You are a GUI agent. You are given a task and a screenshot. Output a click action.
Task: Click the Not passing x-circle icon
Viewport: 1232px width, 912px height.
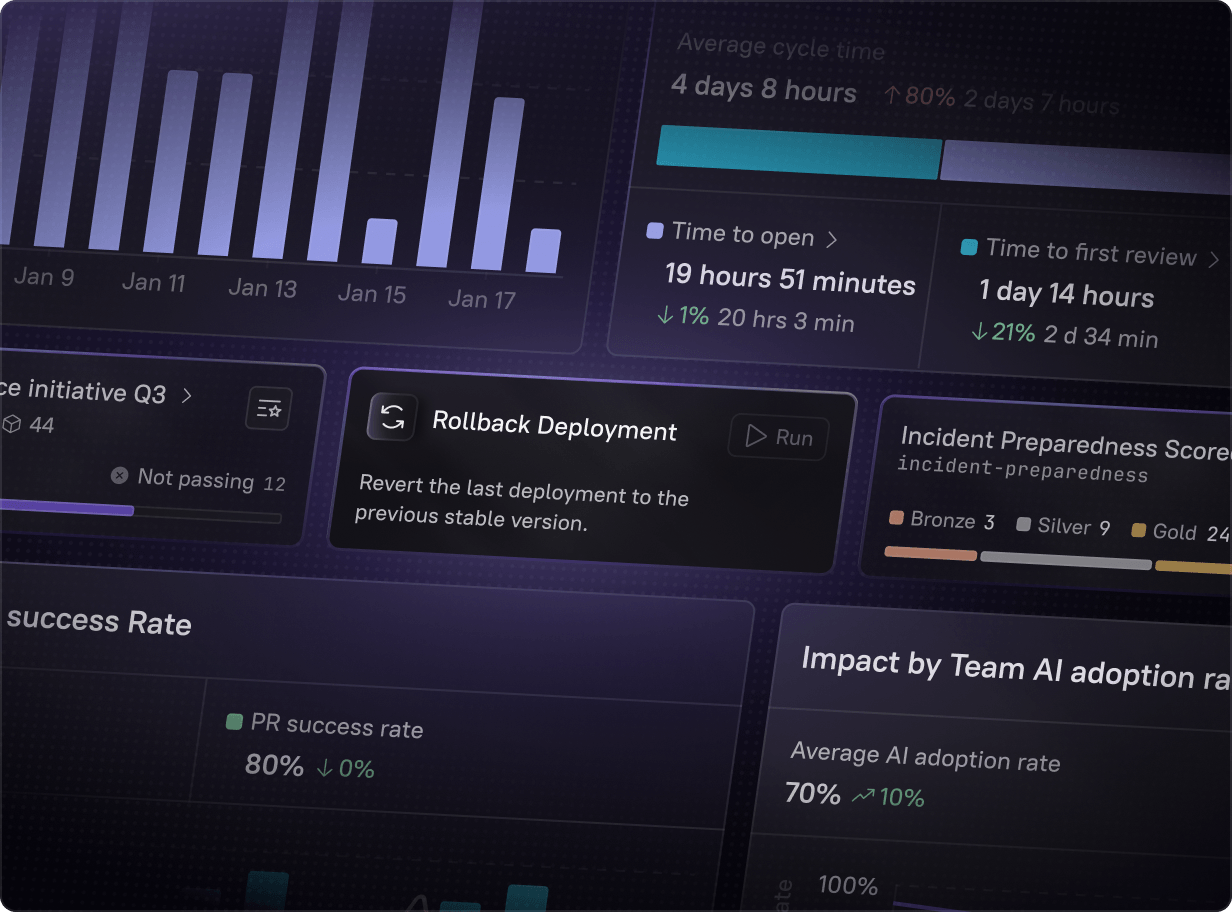(119, 476)
